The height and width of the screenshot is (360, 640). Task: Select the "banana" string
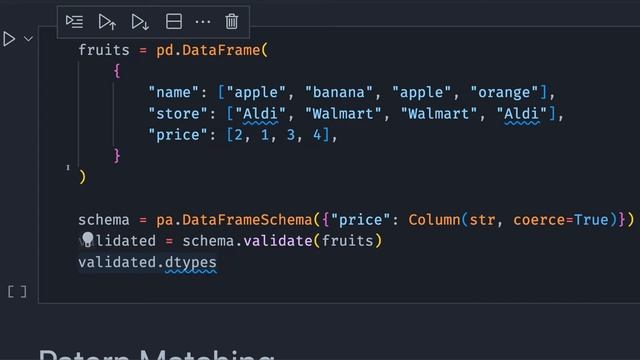point(338,92)
